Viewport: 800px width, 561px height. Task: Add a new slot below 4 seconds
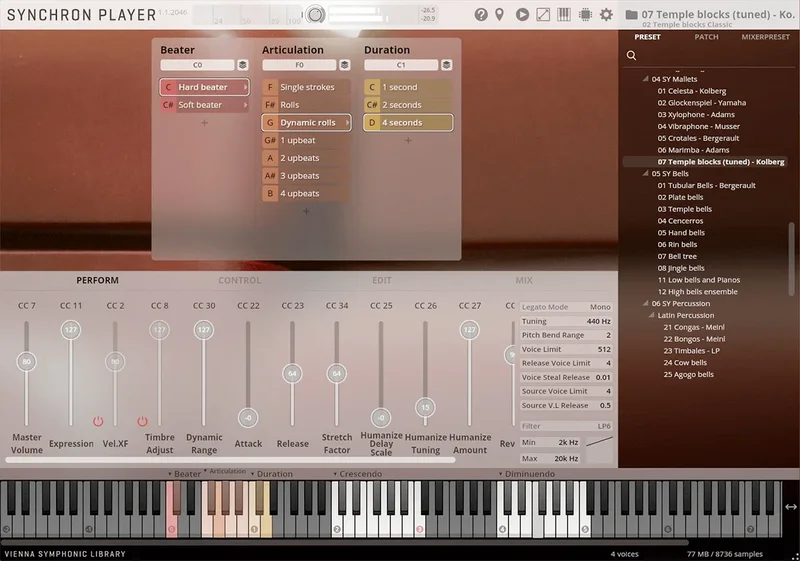pyautogui.click(x=408, y=140)
